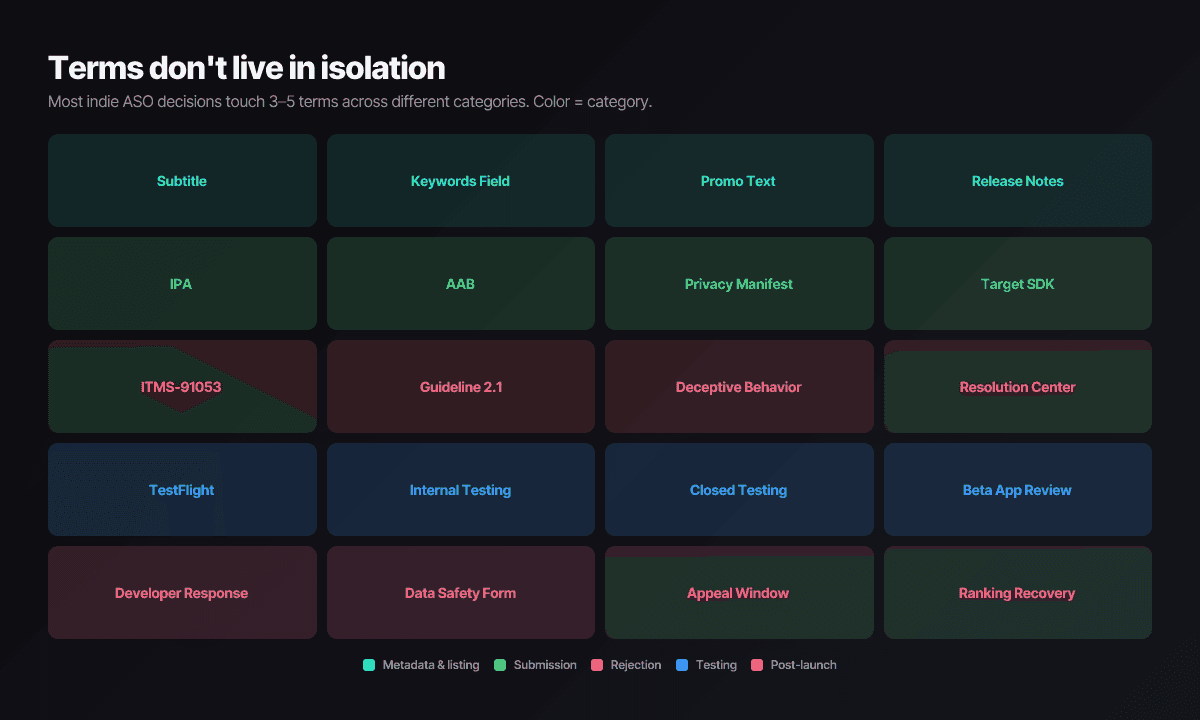
Task: Select the Subtitle term card
Action: coord(182,181)
